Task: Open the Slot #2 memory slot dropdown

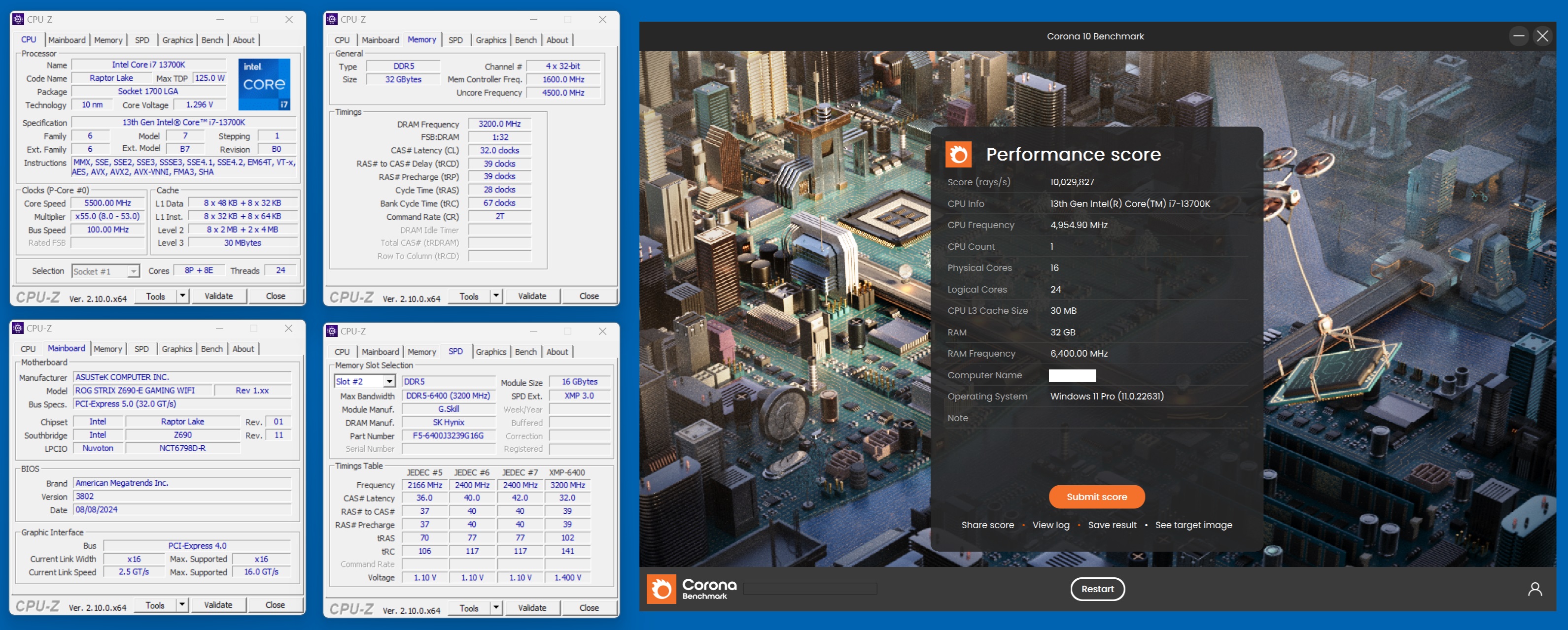Action: point(389,381)
